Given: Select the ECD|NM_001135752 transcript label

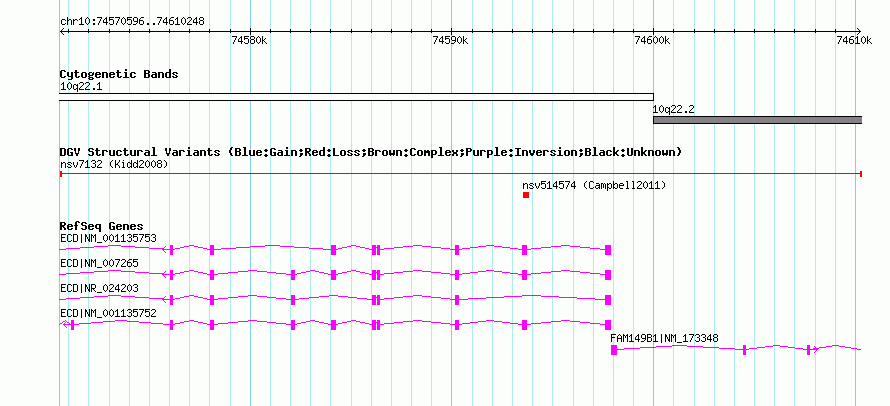Looking at the screenshot, I should pyautogui.click(x=108, y=313).
